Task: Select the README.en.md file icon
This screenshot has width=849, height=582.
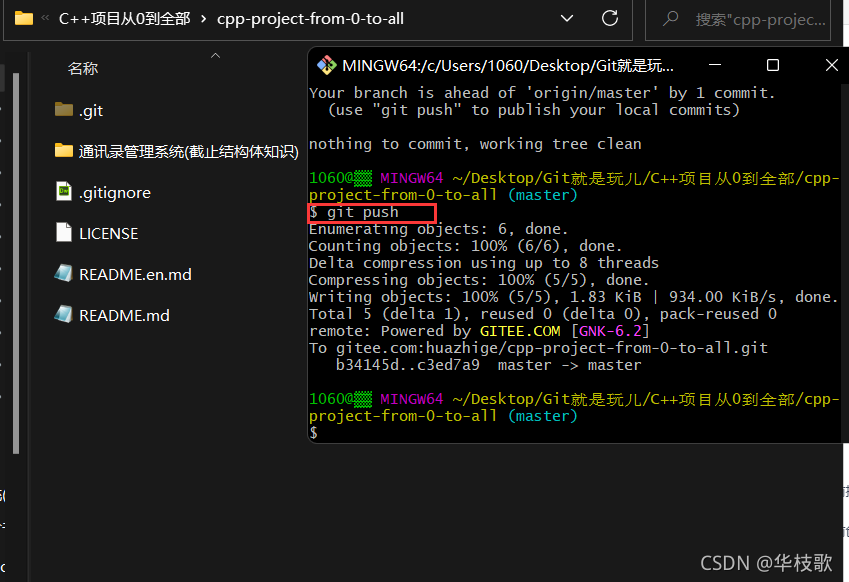Action: [x=63, y=273]
